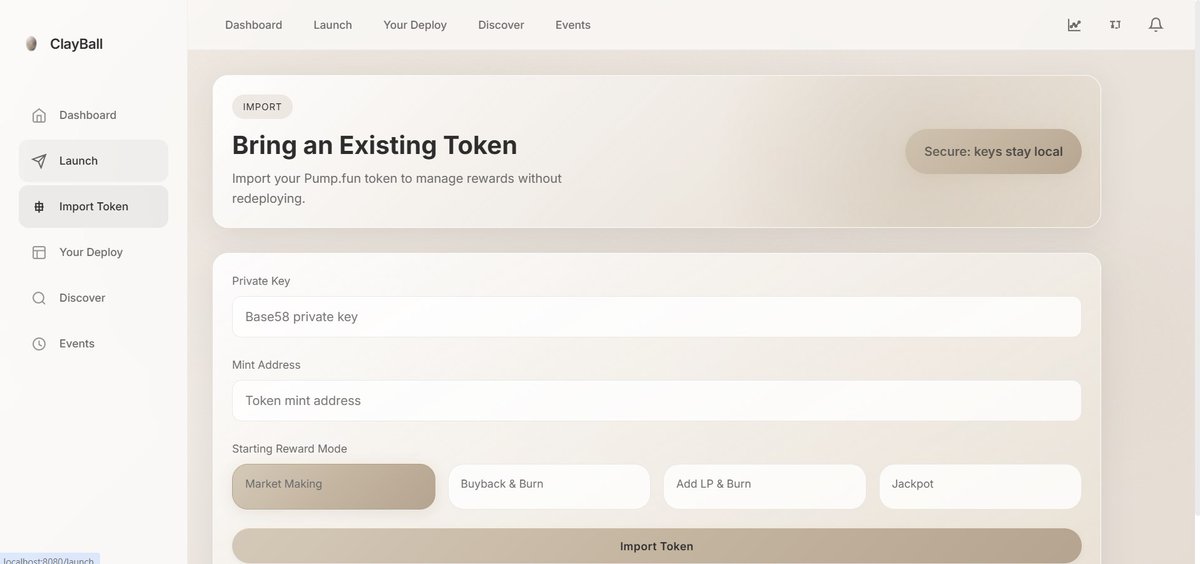Click the Discover magnifier icon
The width and height of the screenshot is (1200, 564).
[39, 298]
